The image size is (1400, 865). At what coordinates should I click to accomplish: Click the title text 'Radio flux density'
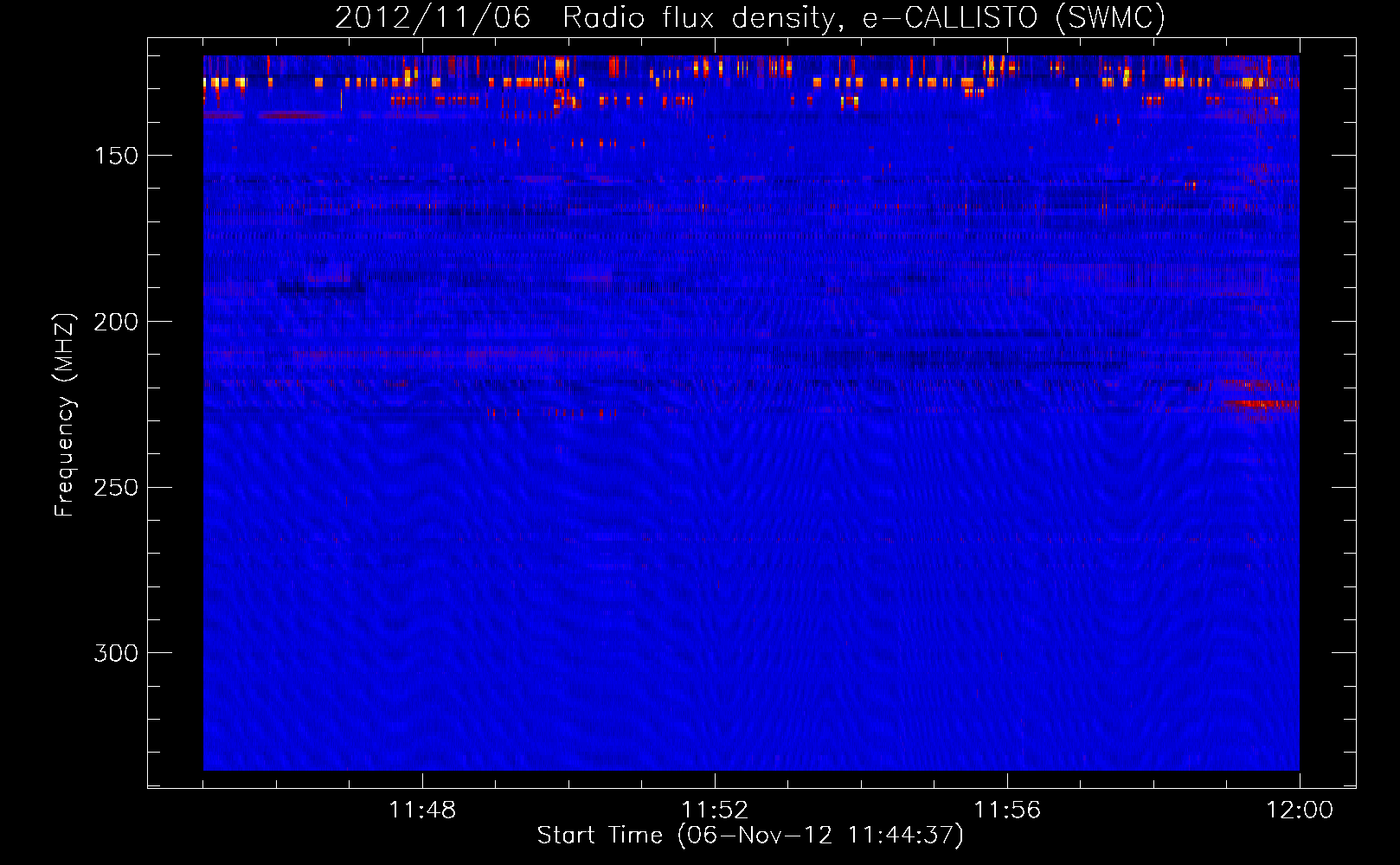coord(701,18)
